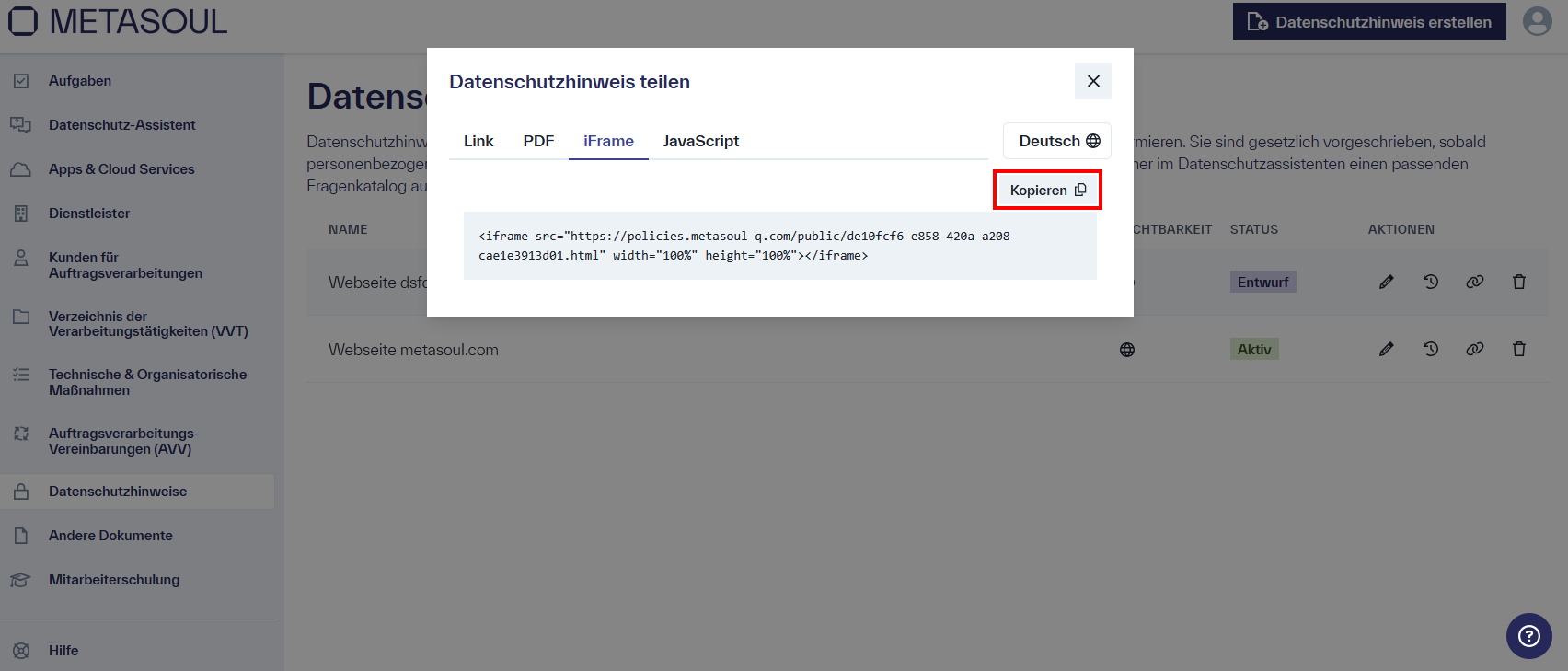Open history for Webseite metasoul.com
The width and height of the screenshot is (1568, 671).
(x=1431, y=349)
